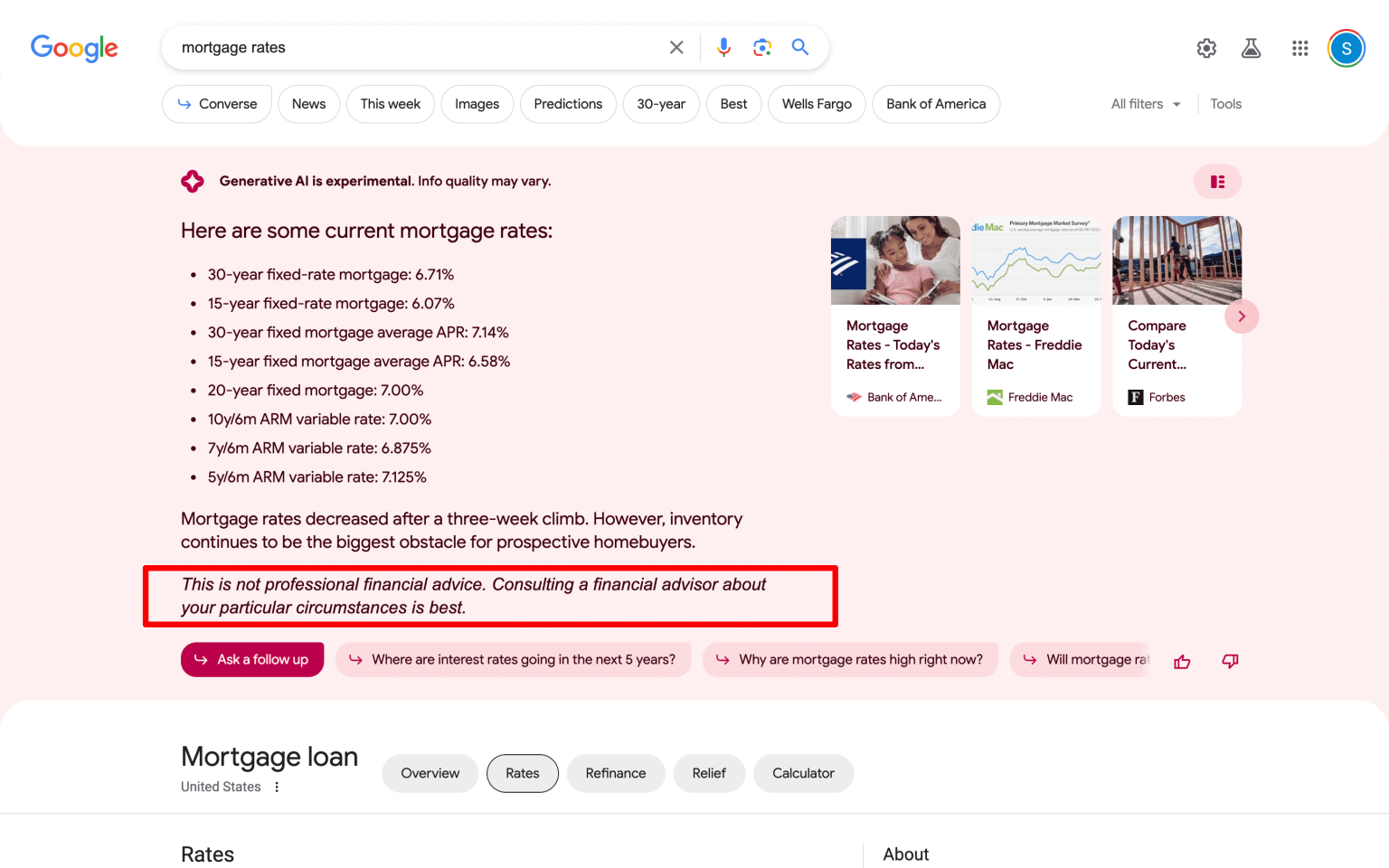Click the export icon on the AI answer
Screen dimensions: 1389x868
click(1217, 181)
